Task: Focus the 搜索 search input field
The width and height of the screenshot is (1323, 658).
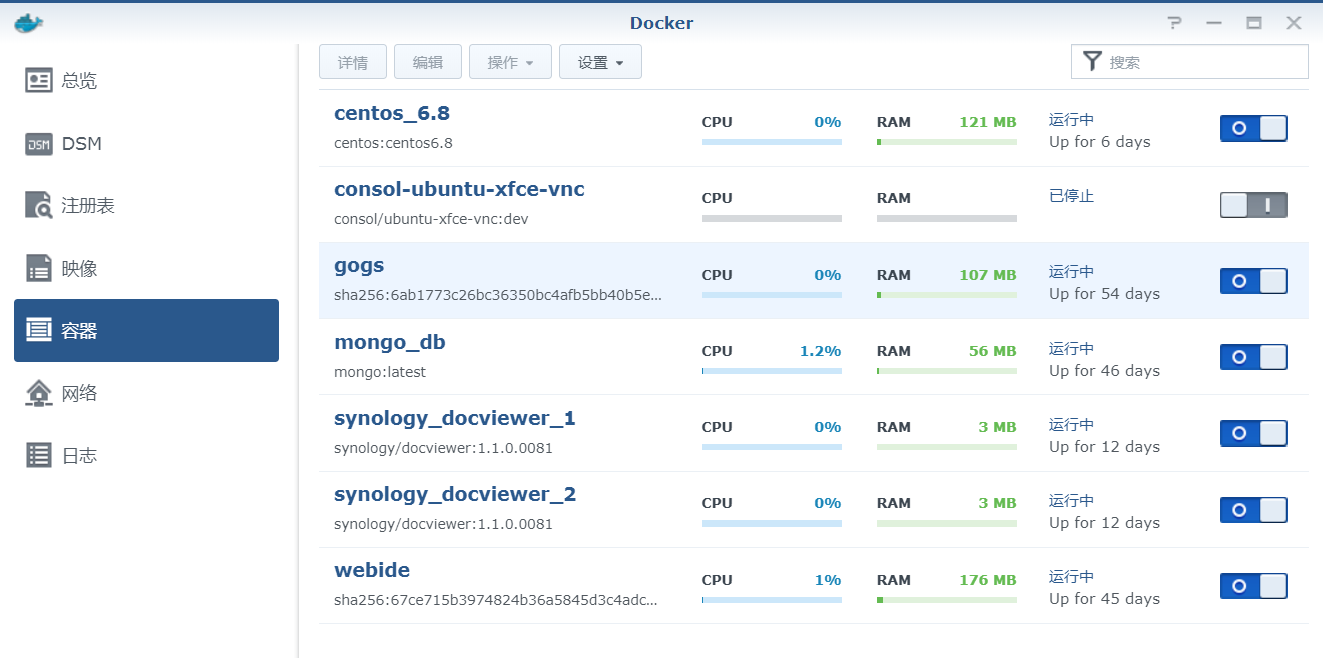Action: coord(1190,61)
